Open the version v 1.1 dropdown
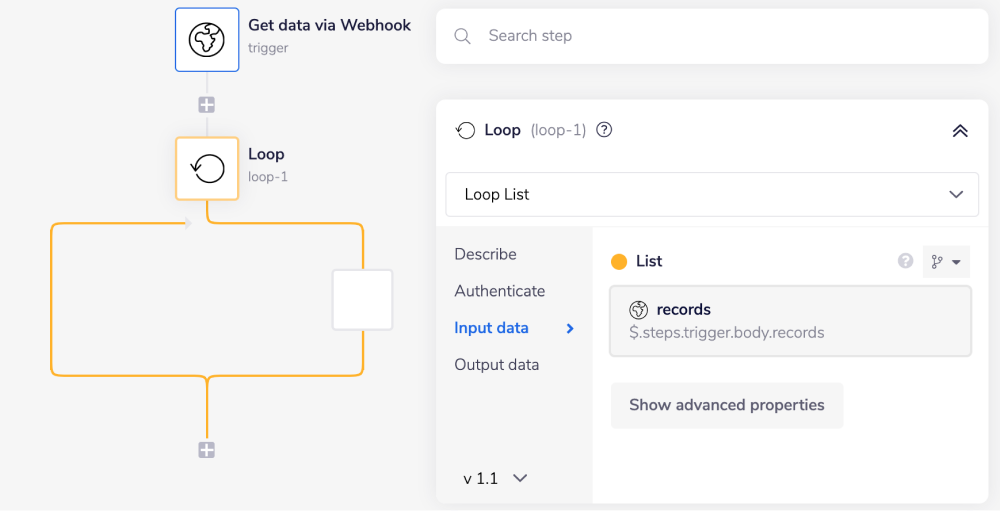Image resolution: width=1000 pixels, height=511 pixels. 495,478
